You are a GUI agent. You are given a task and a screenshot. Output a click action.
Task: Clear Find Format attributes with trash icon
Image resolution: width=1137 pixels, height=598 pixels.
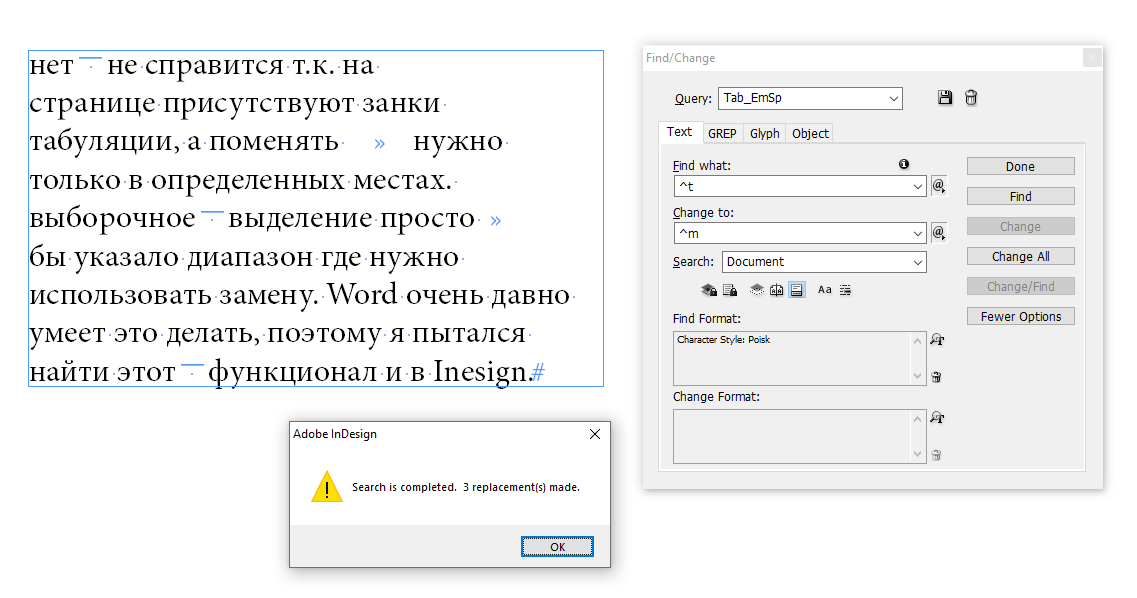[x=937, y=377]
